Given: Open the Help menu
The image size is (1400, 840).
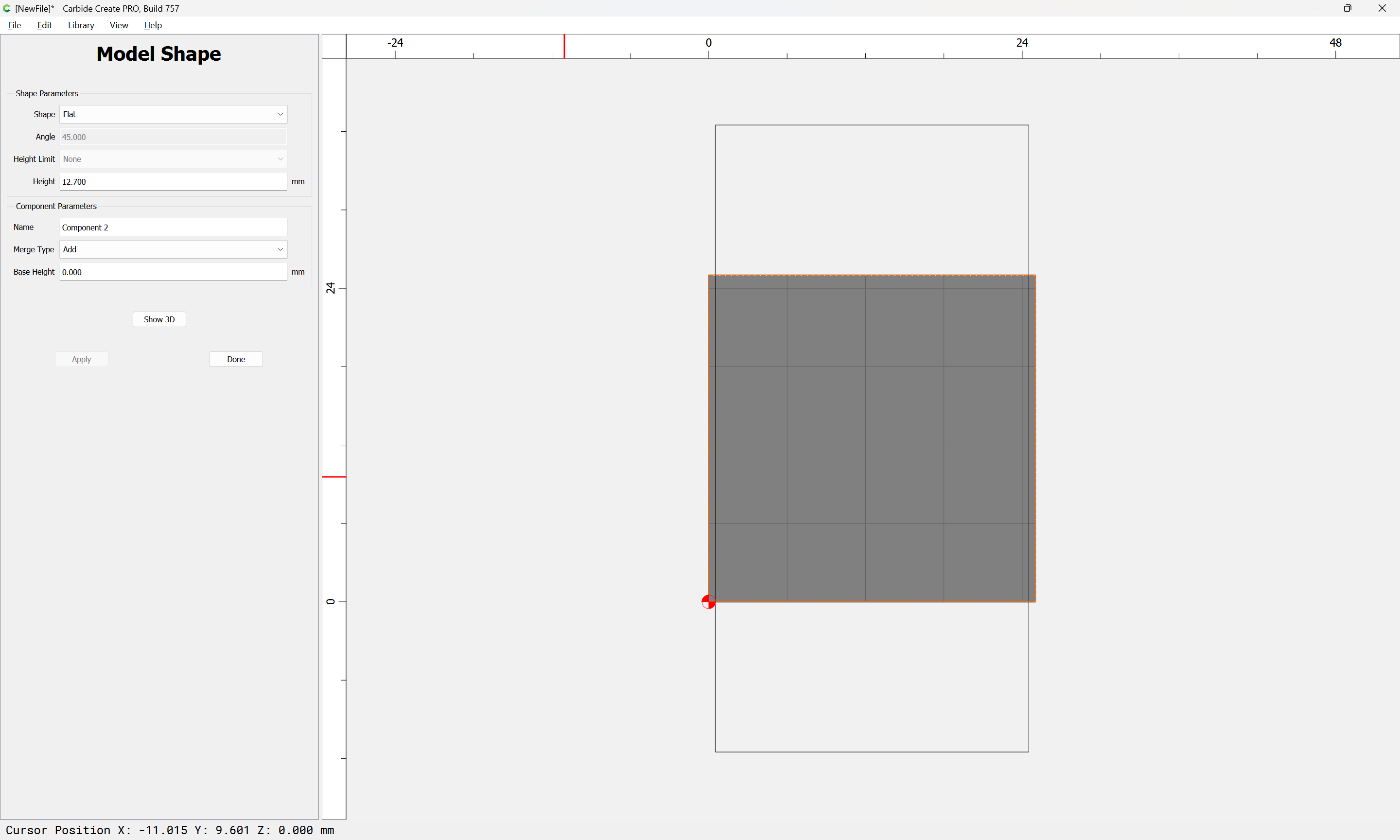Looking at the screenshot, I should [x=153, y=25].
